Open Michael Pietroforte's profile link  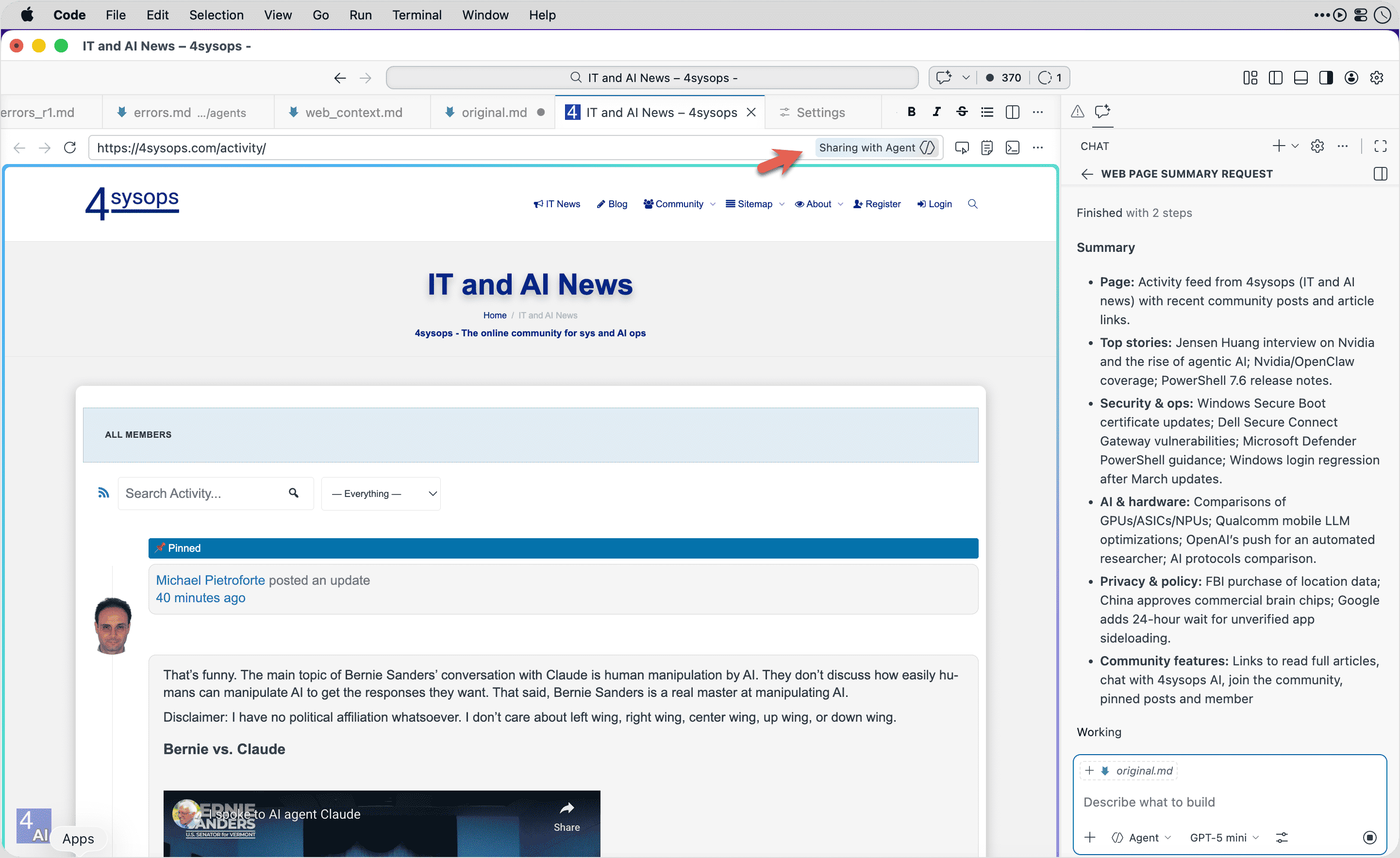210,580
